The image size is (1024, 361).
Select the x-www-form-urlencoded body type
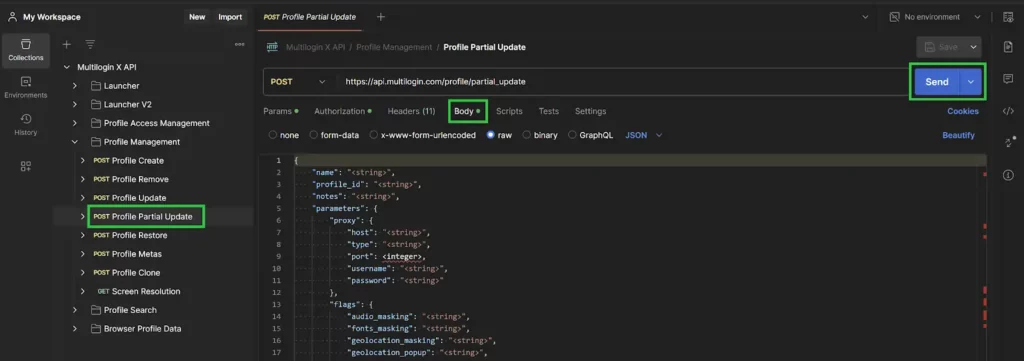pyautogui.click(x=374, y=135)
